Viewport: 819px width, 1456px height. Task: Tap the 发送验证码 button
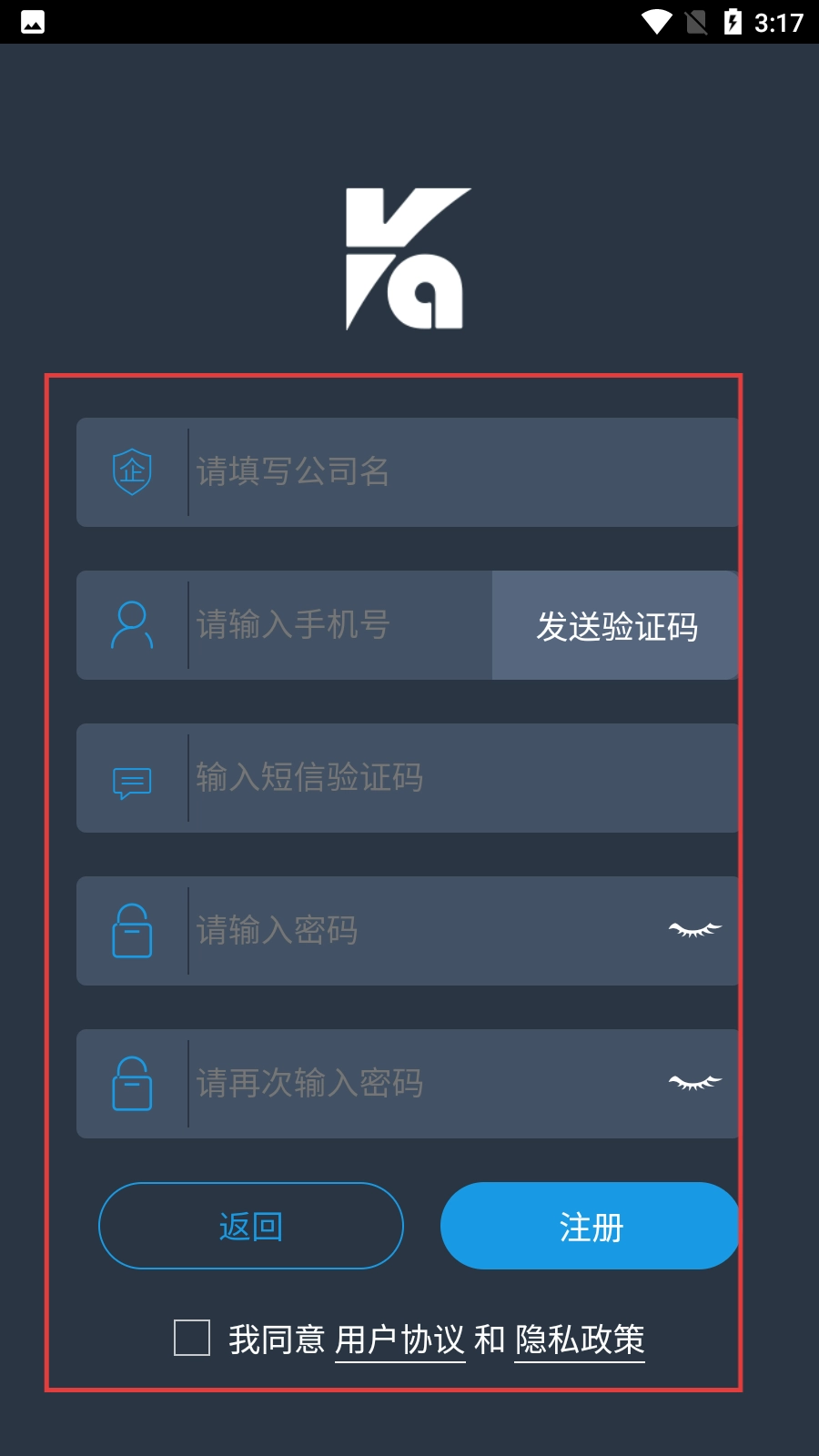tap(616, 625)
